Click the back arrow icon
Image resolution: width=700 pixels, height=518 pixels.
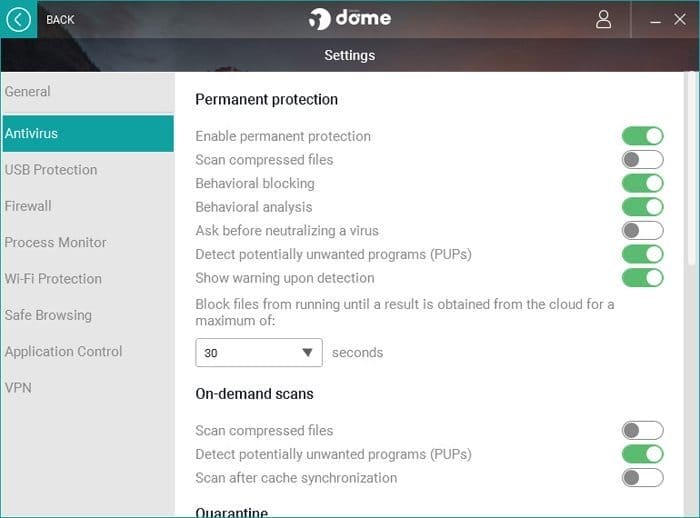[18, 19]
